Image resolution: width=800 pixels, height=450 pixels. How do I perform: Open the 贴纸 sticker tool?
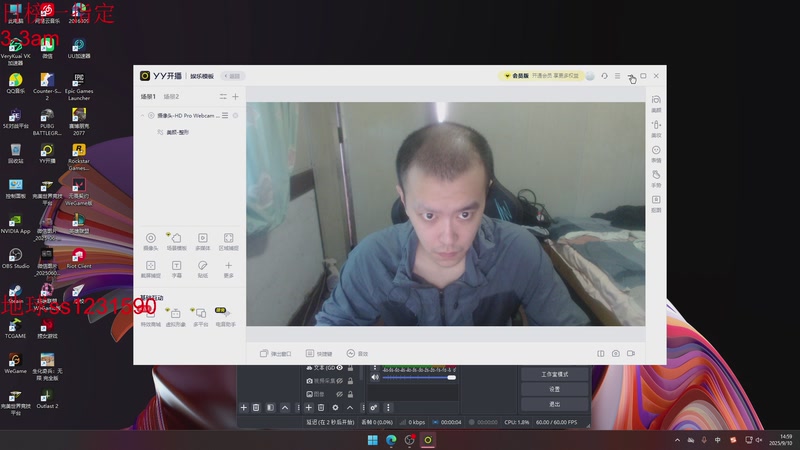tap(203, 269)
